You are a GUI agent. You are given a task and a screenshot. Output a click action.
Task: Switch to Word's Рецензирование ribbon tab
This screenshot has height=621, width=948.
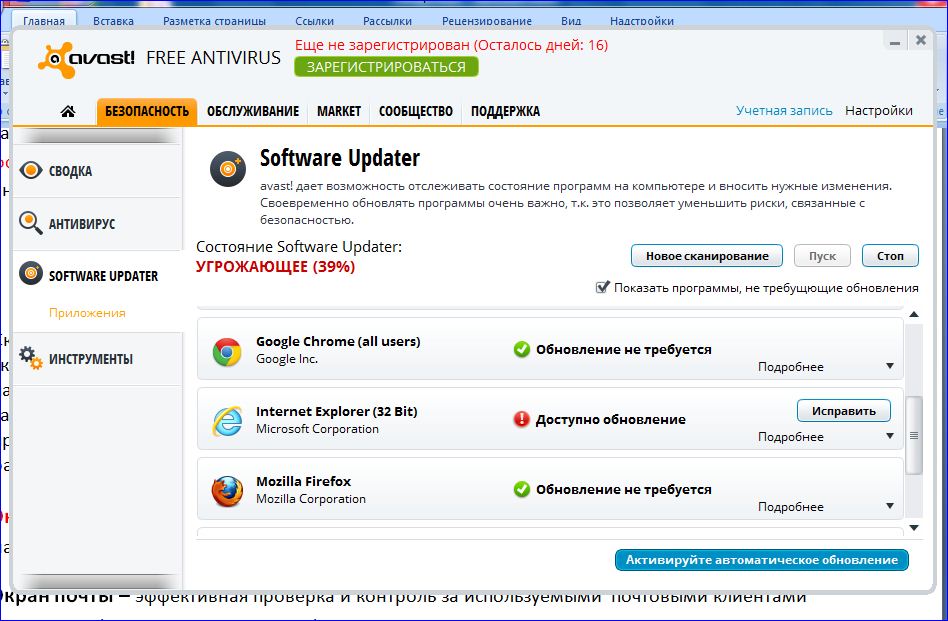click(487, 21)
